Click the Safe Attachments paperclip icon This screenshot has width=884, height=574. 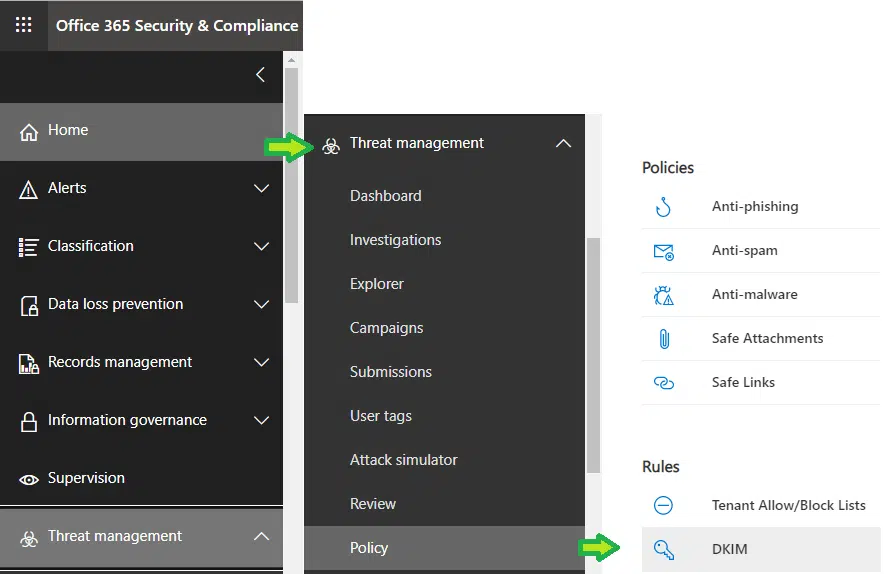tap(663, 339)
